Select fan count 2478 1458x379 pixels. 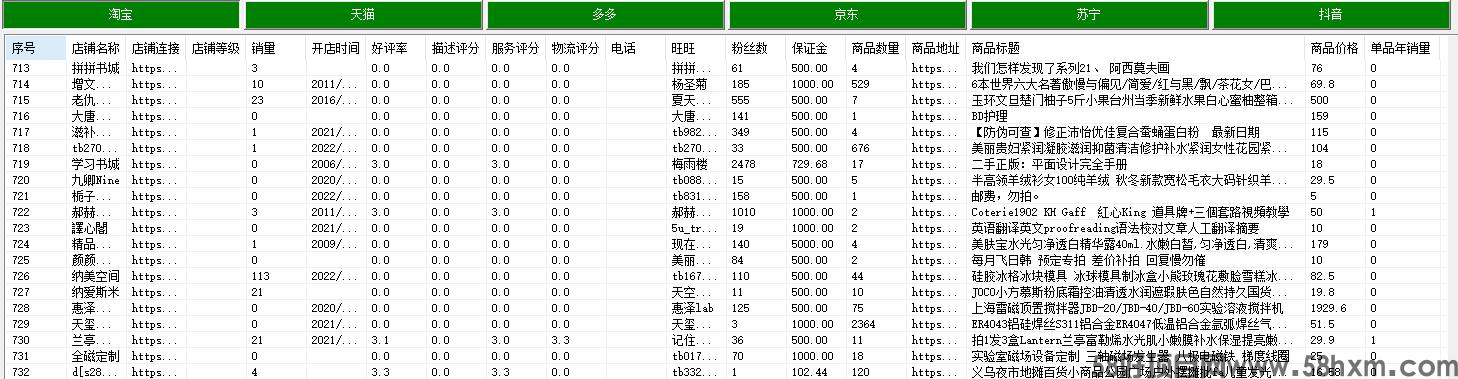pyautogui.click(x=744, y=164)
